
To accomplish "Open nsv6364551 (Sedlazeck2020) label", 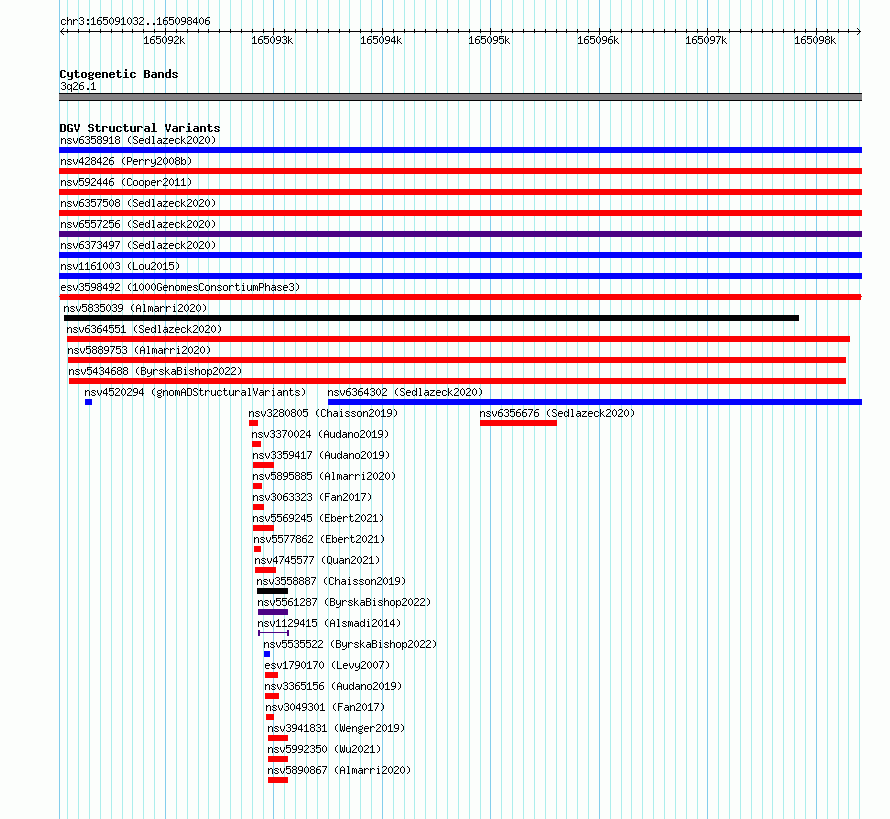I will [x=144, y=329].
